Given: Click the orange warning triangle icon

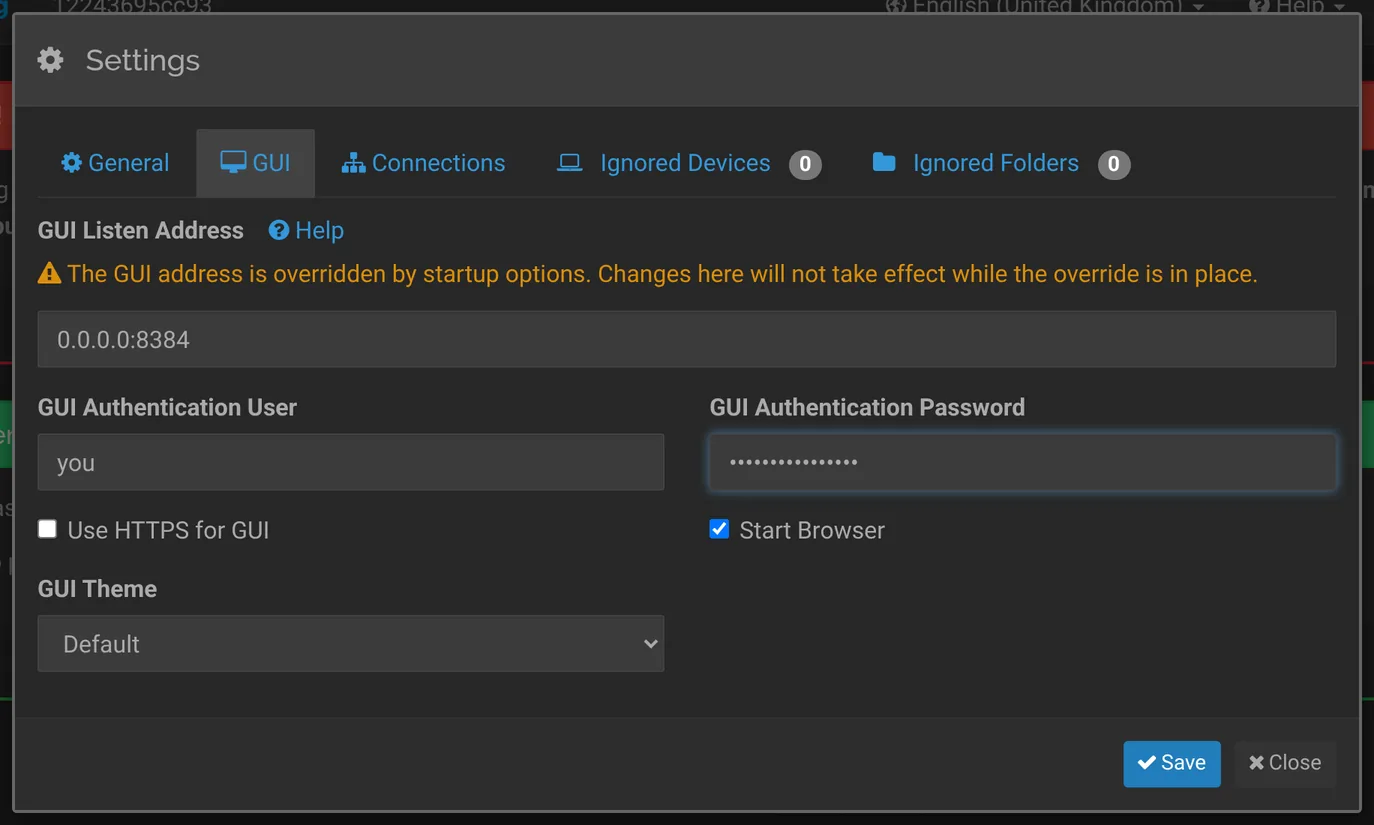Looking at the screenshot, I should (x=49, y=273).
